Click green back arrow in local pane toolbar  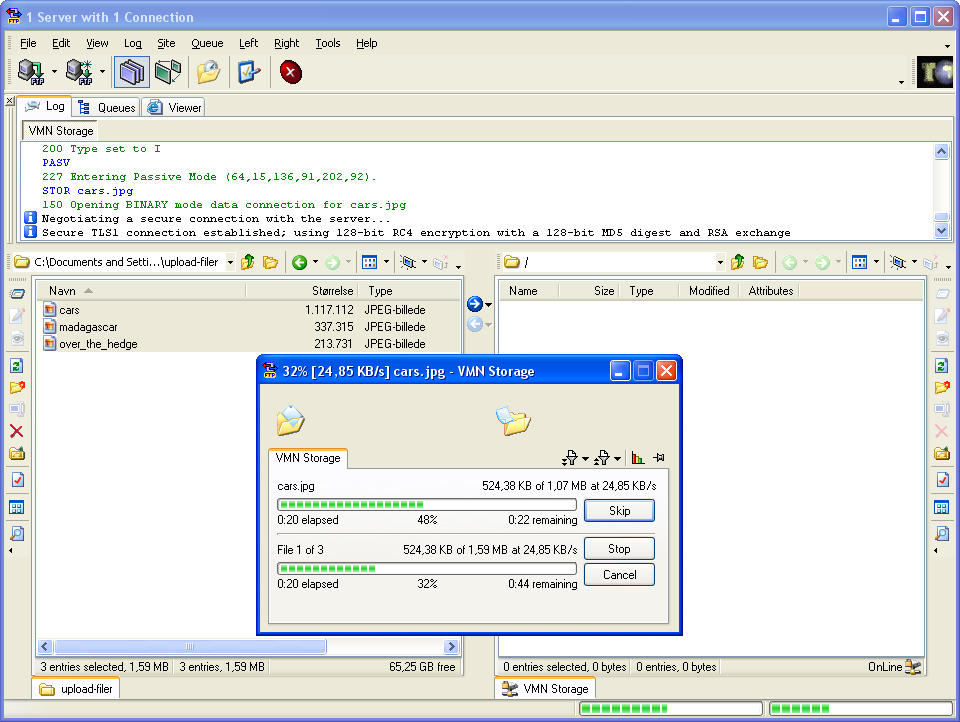pos(298,262)
